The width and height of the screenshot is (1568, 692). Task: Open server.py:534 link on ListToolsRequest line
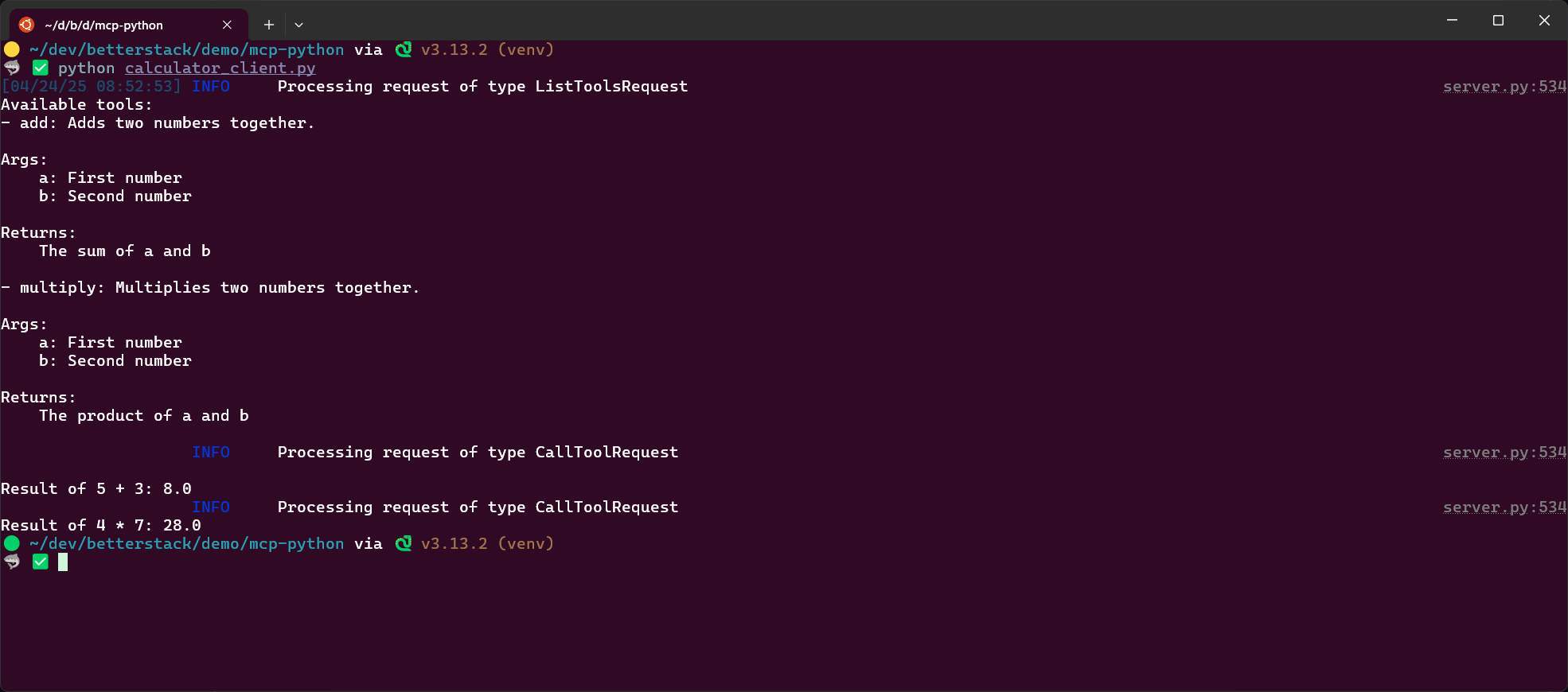(x=1504, y=87)
